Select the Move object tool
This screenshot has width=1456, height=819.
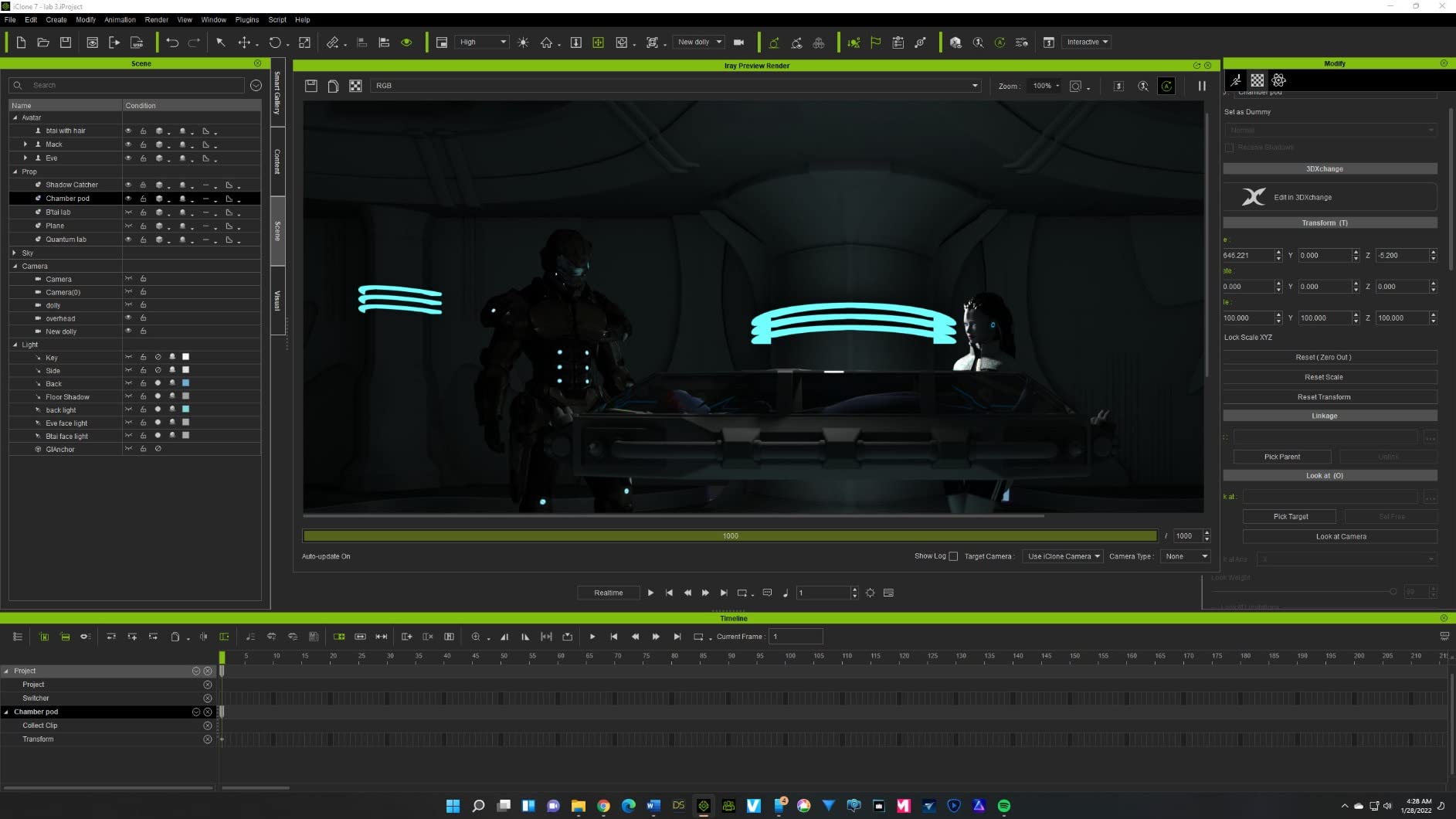(x=244, y=42)
